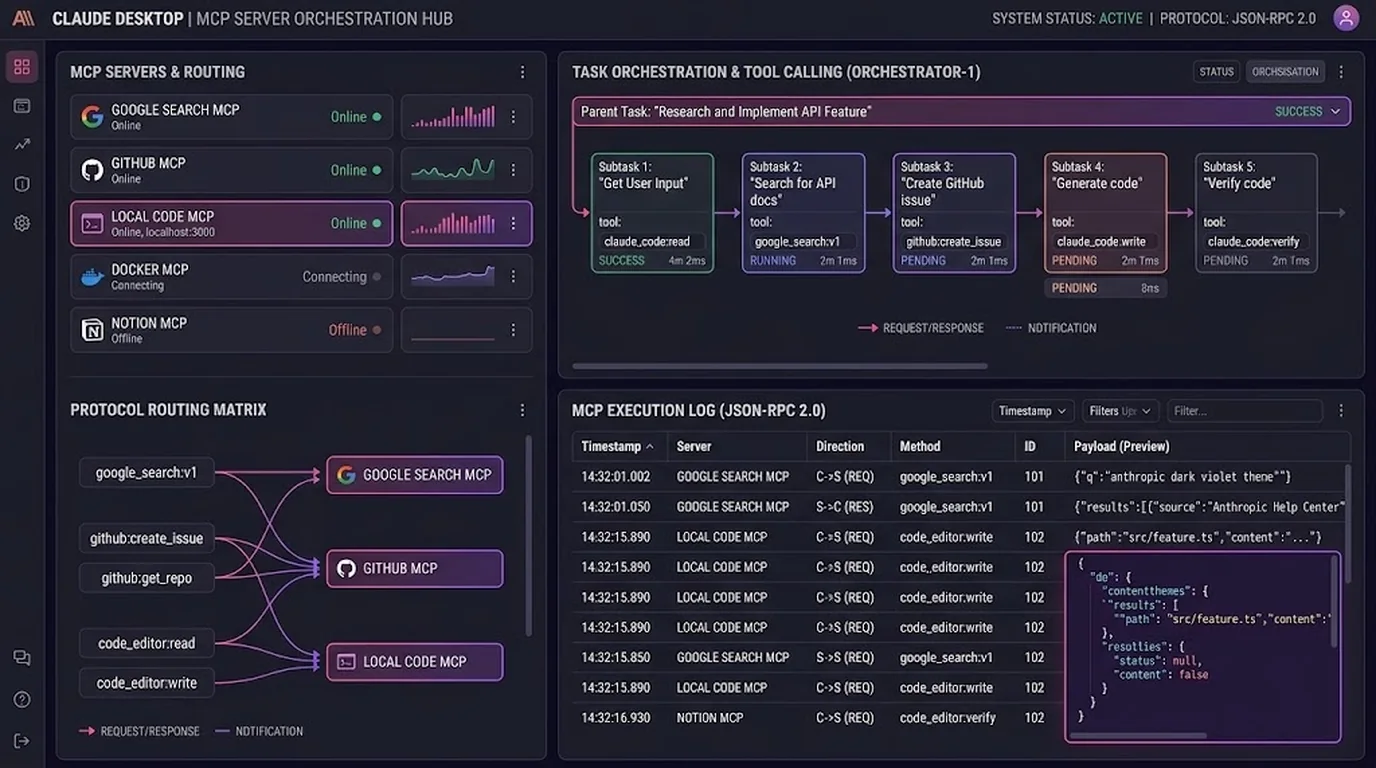Image resolution: width=1376 pixels, height=768 pixels.
Task: Select the Google Search MCP server row
Action: (x=231, y=117)
